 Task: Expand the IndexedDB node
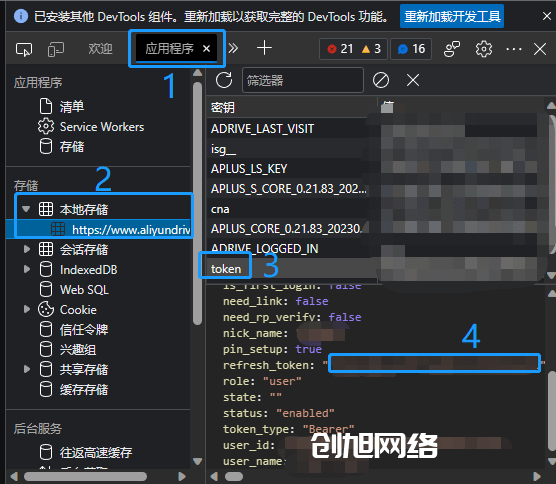pyautogui.click(x=27, y=269)
